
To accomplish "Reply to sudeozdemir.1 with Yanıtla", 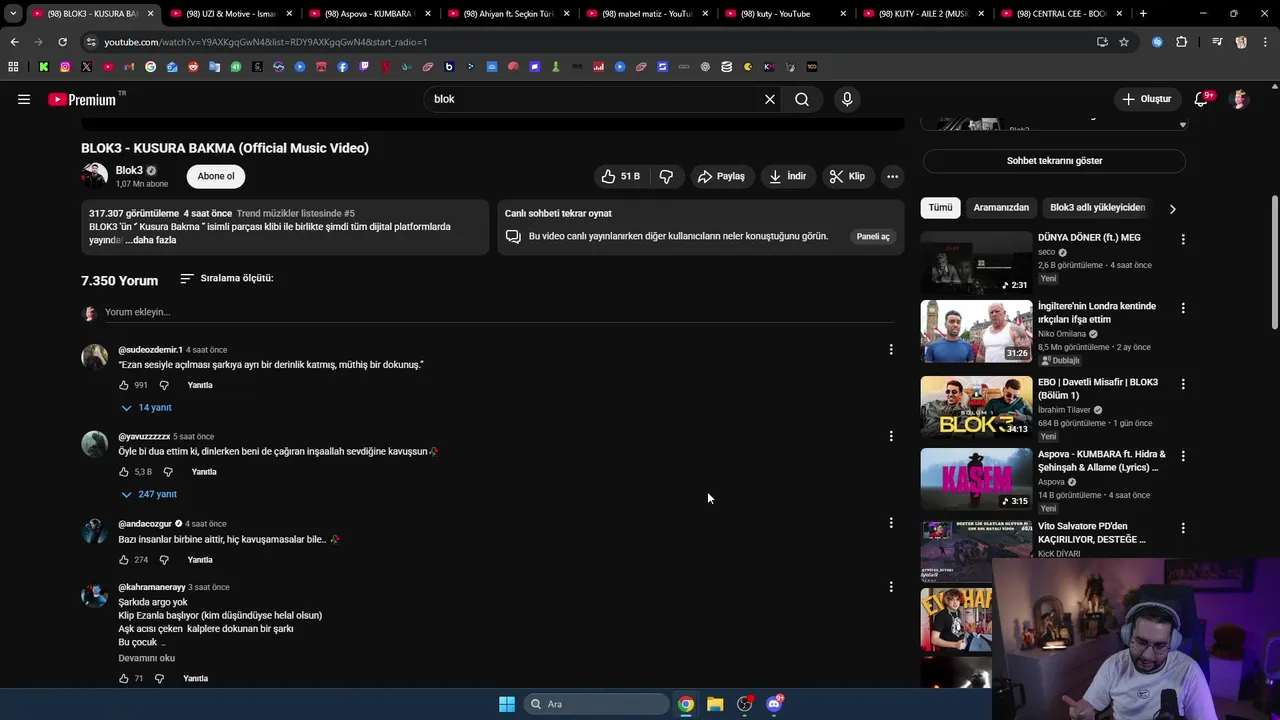I will (x=200, y=385).
